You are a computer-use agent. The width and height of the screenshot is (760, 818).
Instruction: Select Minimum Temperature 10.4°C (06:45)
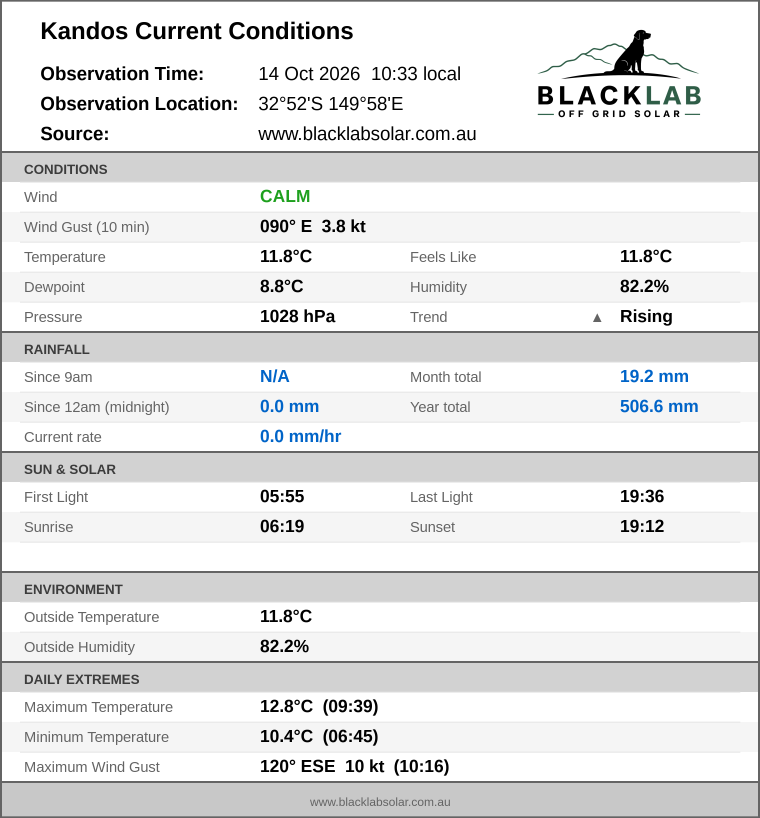pyautogui.click(x=319, y=736)
